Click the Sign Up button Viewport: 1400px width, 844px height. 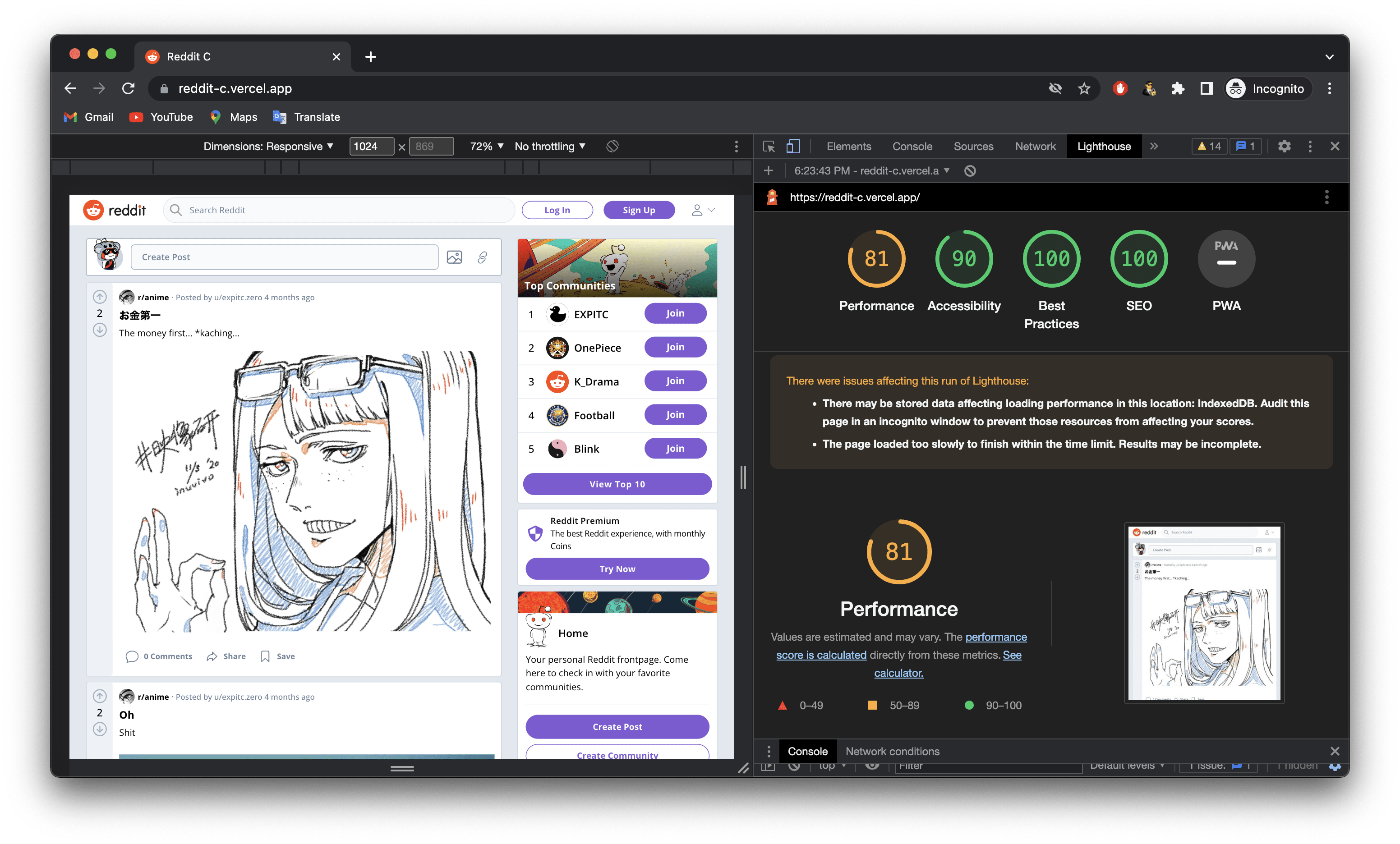[x=639, y=210]
